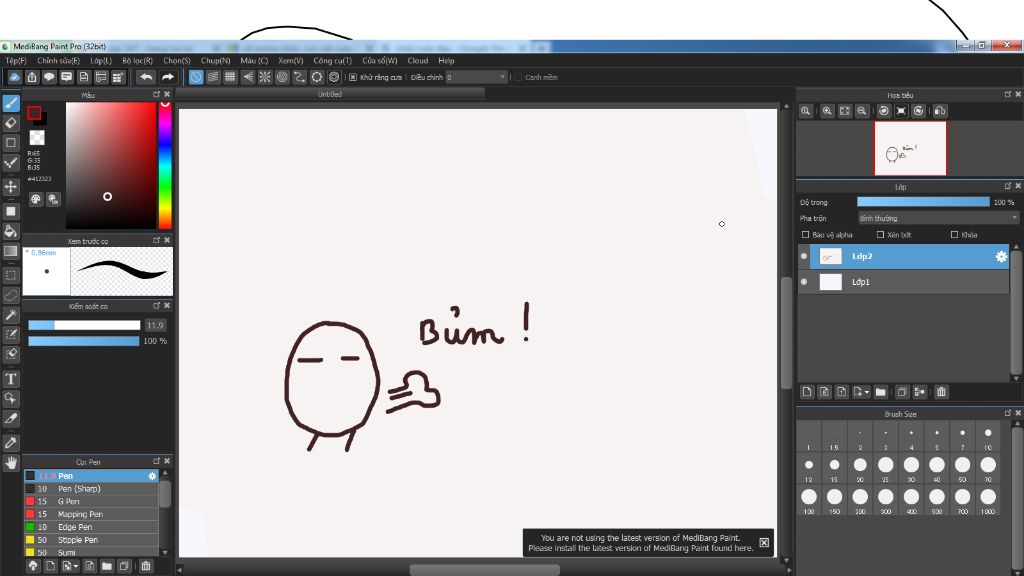Choose brush size preset 12

808,468
